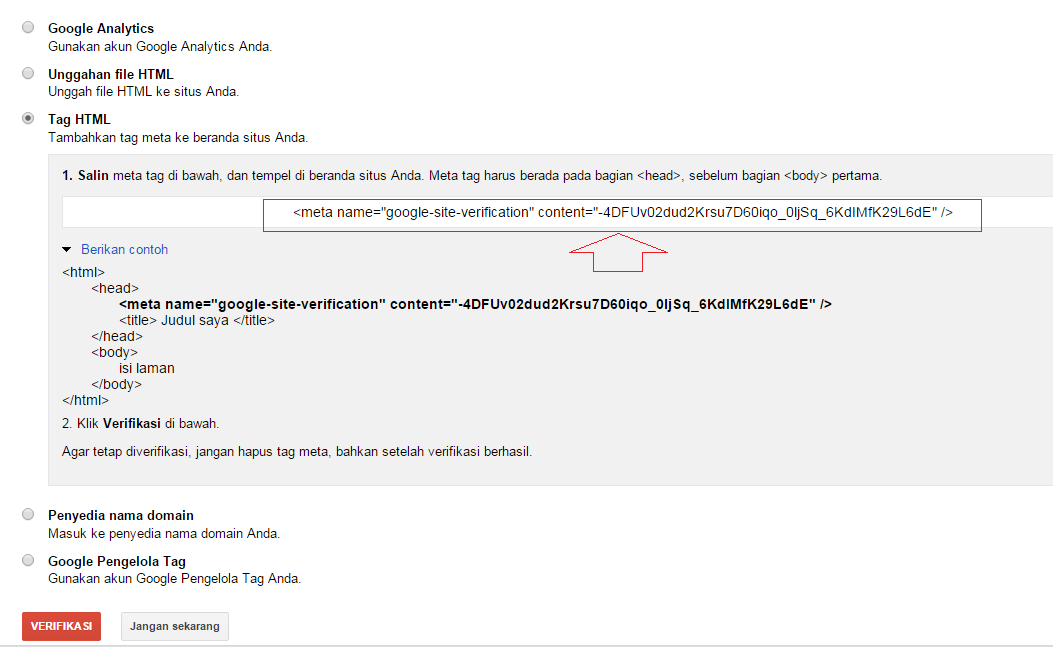Click the bold Google Pengelola Tag label

(x=117, y=562)
